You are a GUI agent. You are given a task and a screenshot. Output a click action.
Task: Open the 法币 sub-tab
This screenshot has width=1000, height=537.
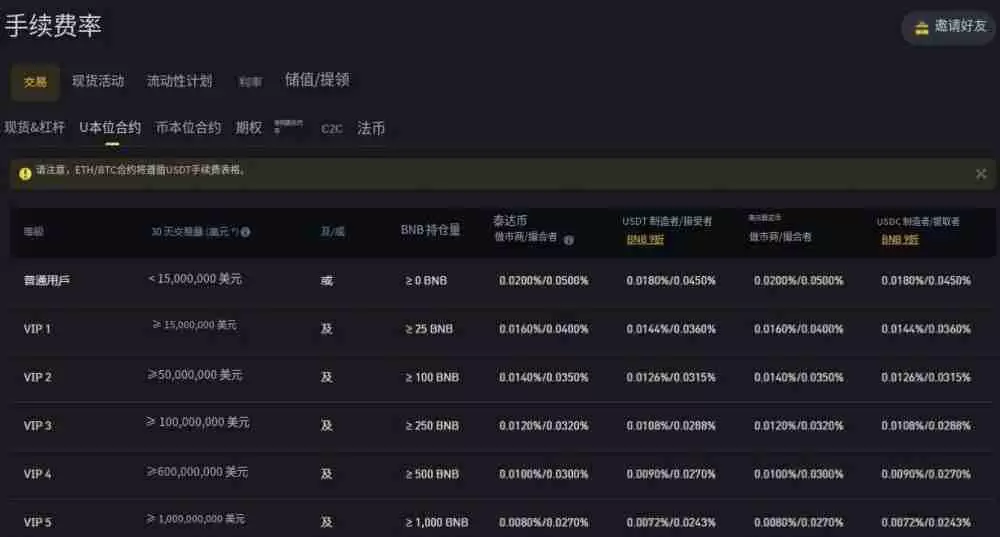[x=371, y=128]
